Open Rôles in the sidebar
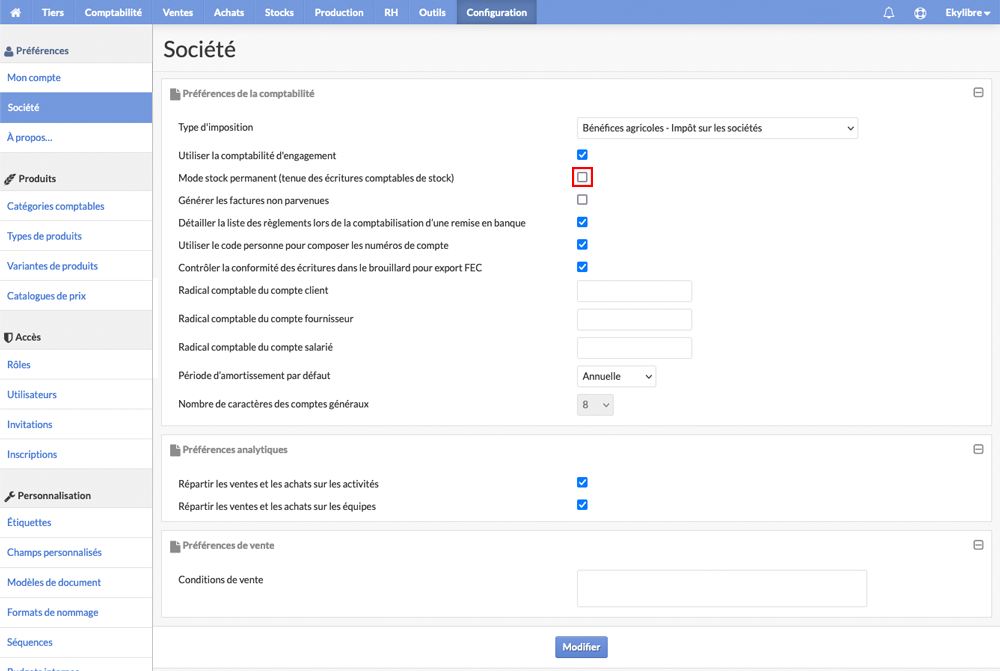 (x=76, y=365)
